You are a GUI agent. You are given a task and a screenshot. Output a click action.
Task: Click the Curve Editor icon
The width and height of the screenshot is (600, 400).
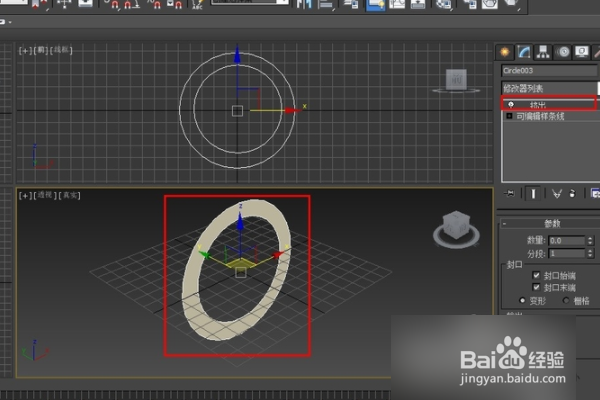(397, 4)
